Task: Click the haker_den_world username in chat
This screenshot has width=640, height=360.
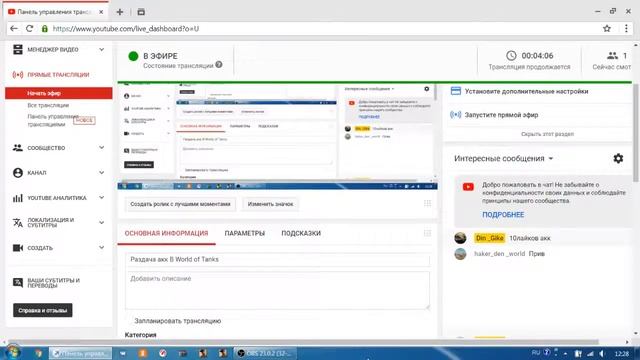Action: (499, 254)
